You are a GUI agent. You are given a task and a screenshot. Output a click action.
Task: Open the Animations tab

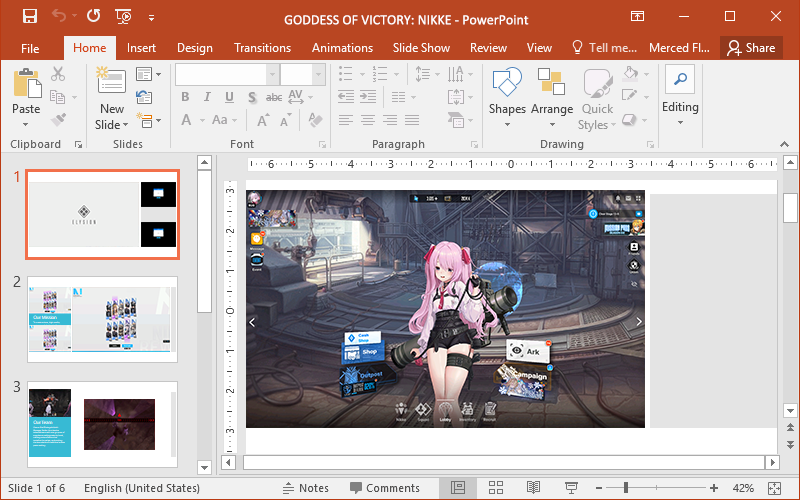(x=342, y=48)
